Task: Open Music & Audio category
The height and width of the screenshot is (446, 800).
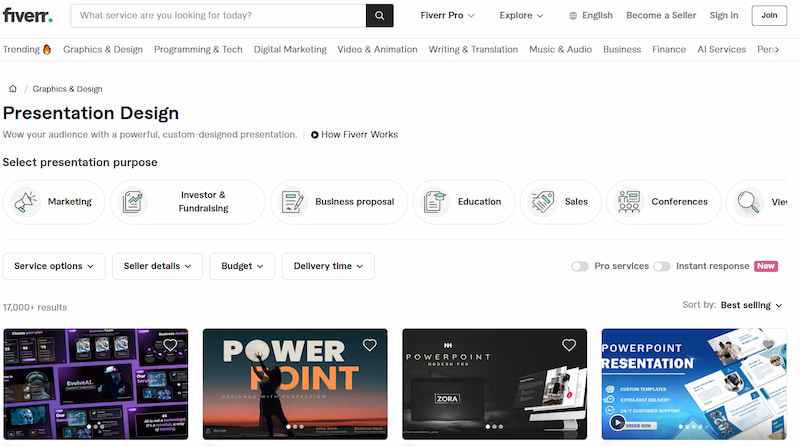Action: point(560,49)
